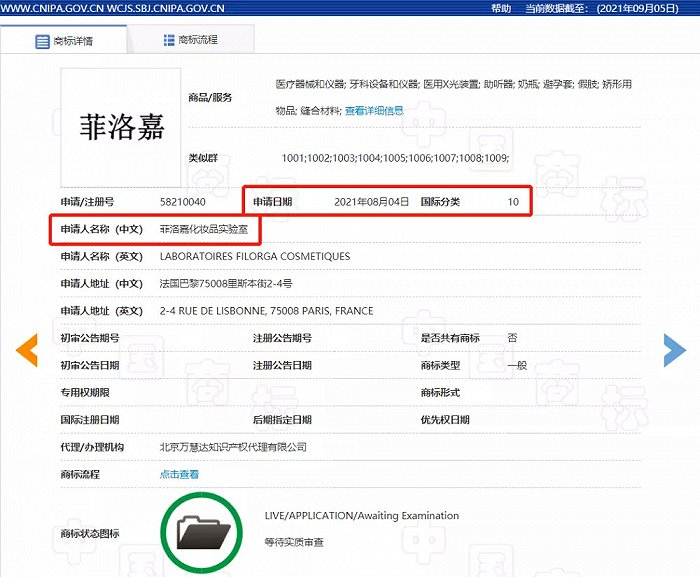This screenshot has height=577, width=700.
Task: Click the 注册公告日期 label
Action: point(282,365)
